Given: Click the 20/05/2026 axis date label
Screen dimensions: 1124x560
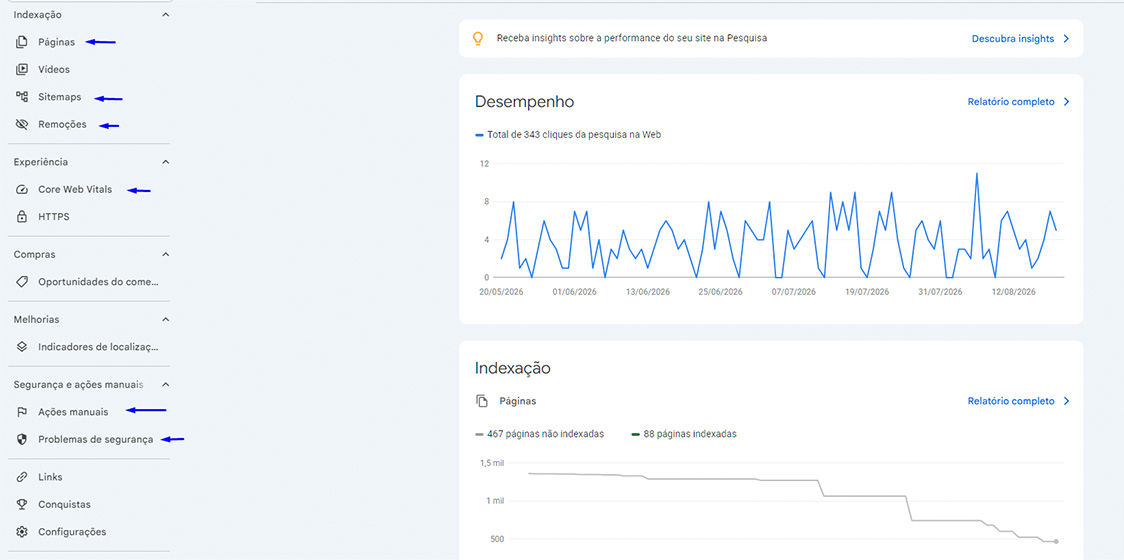Looking at the screenshot, I should coord(501,293).
